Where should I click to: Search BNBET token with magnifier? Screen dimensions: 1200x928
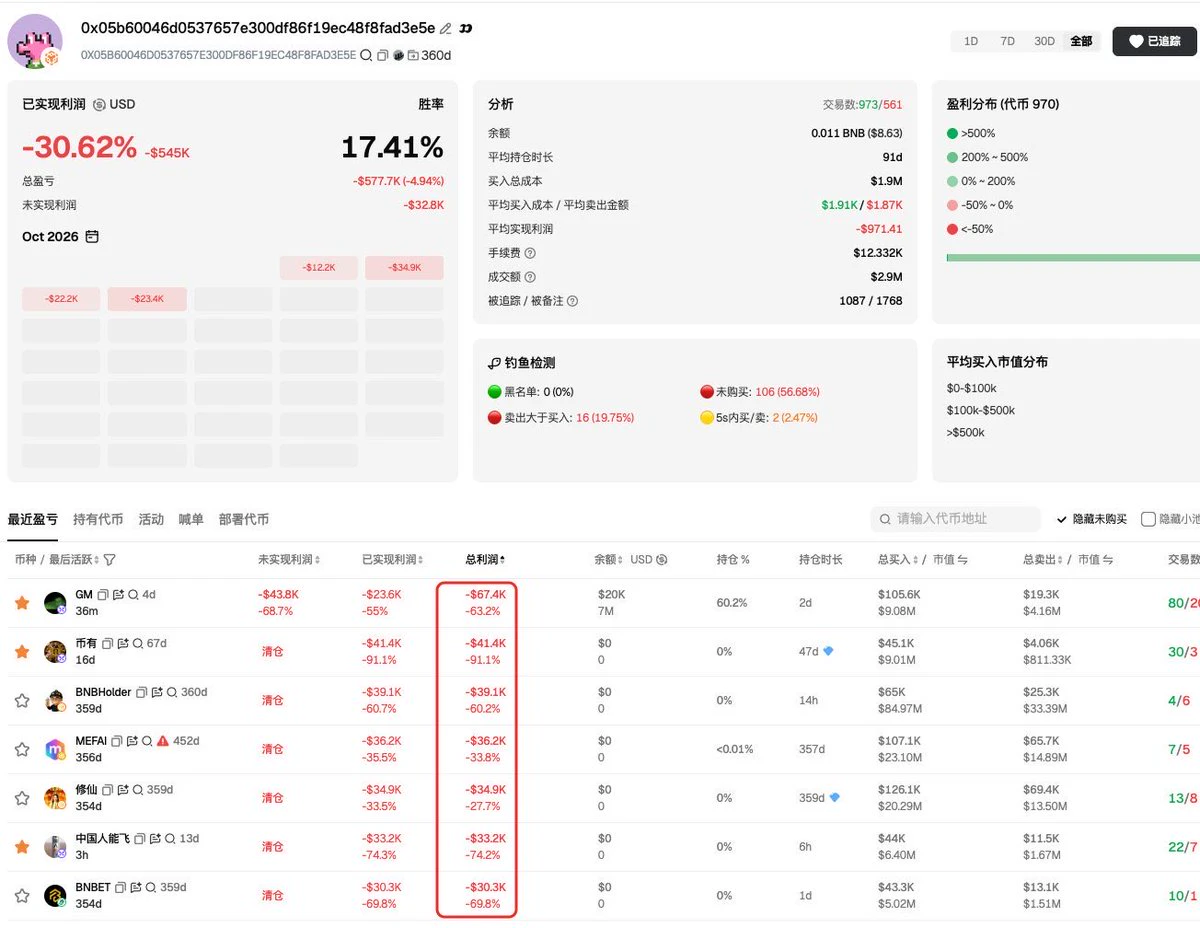tap(150, 887)
